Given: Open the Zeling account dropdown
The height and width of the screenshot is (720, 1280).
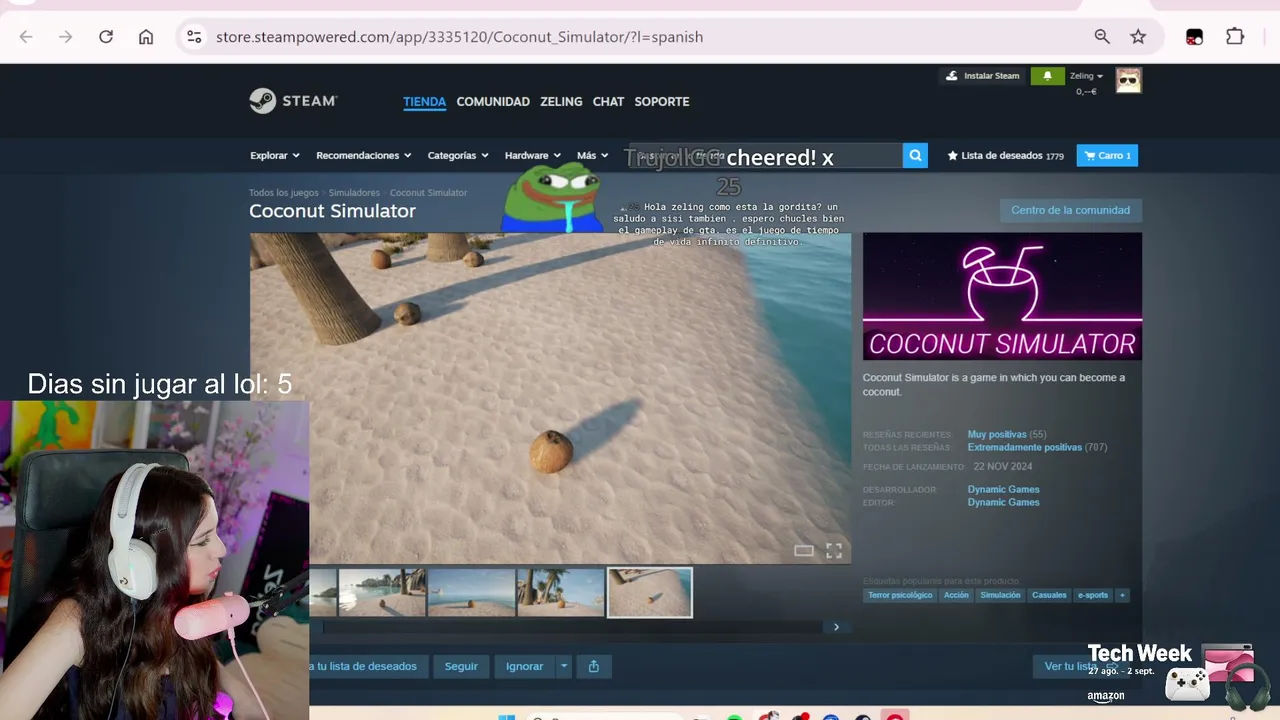Looking at the screenshot, I should [1086, 76].
